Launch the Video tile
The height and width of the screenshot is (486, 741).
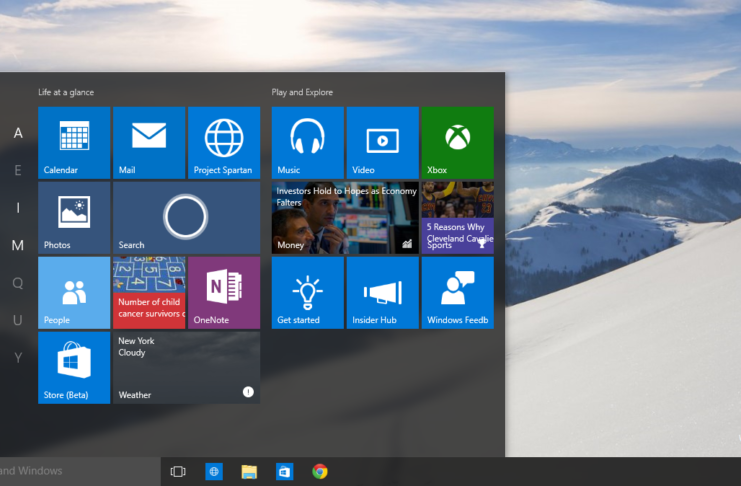click(x=382, y=142)
